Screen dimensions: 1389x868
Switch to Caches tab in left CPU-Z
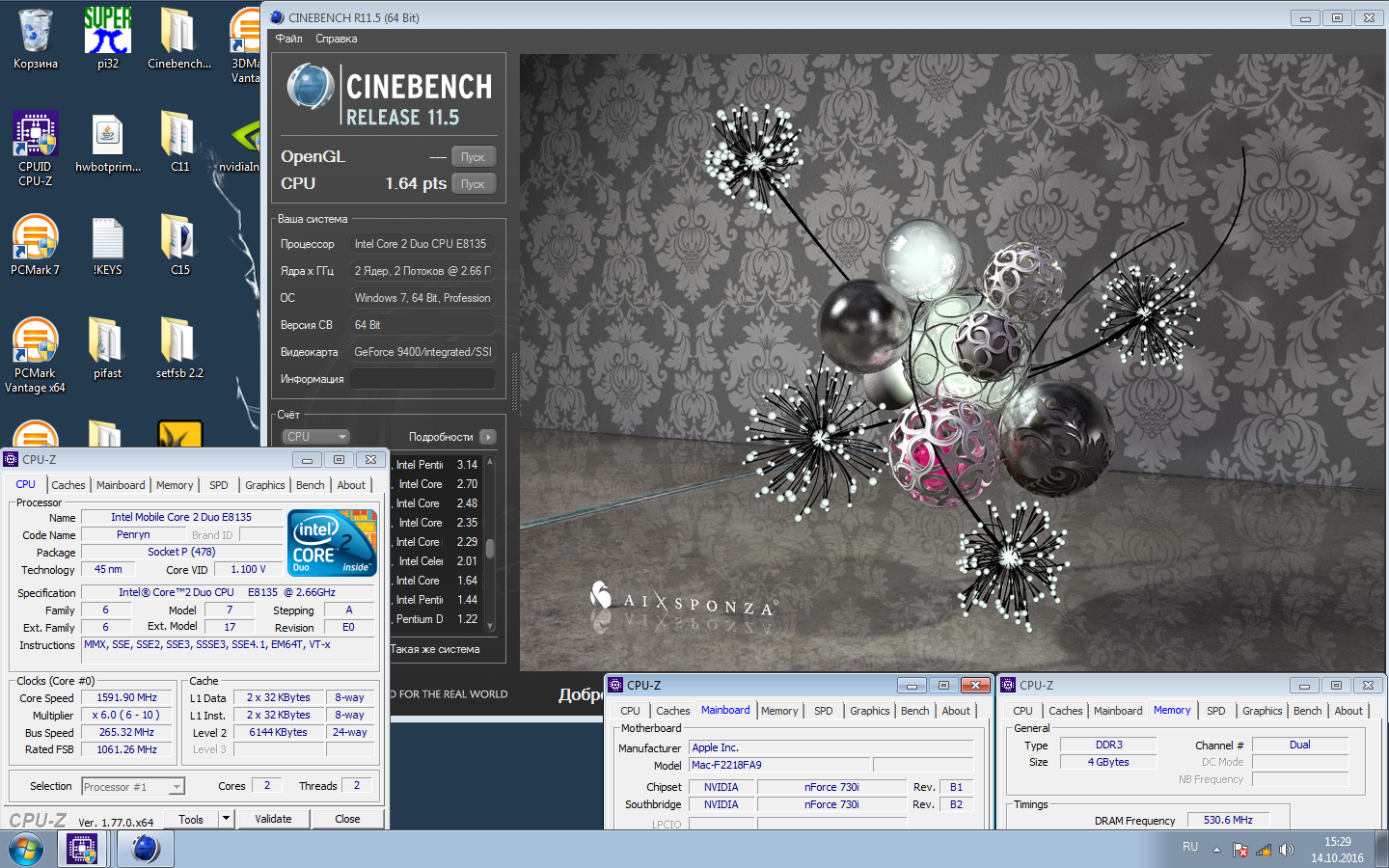click(68, 485)
